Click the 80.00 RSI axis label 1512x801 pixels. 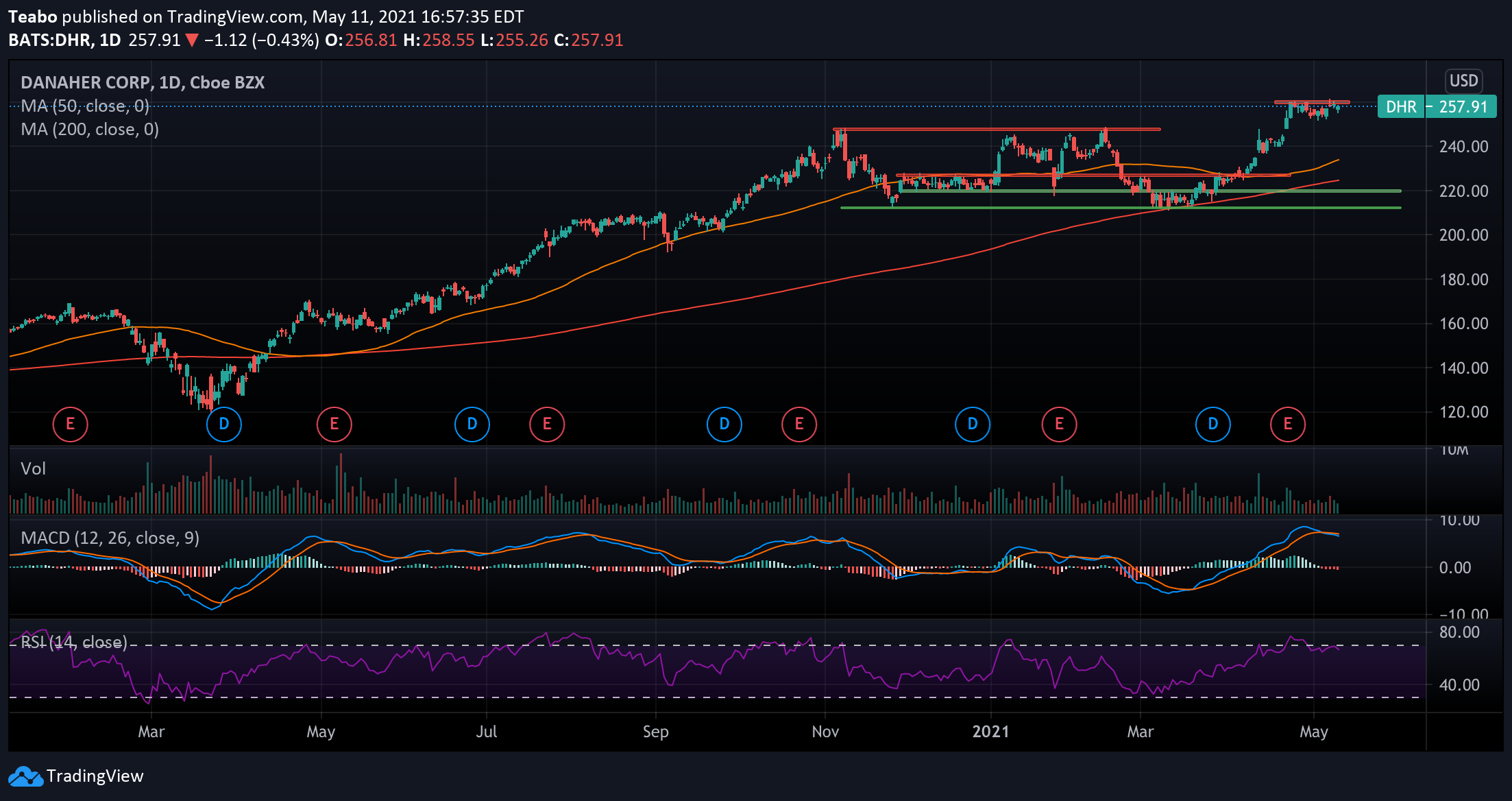[x=1459, y=632]
